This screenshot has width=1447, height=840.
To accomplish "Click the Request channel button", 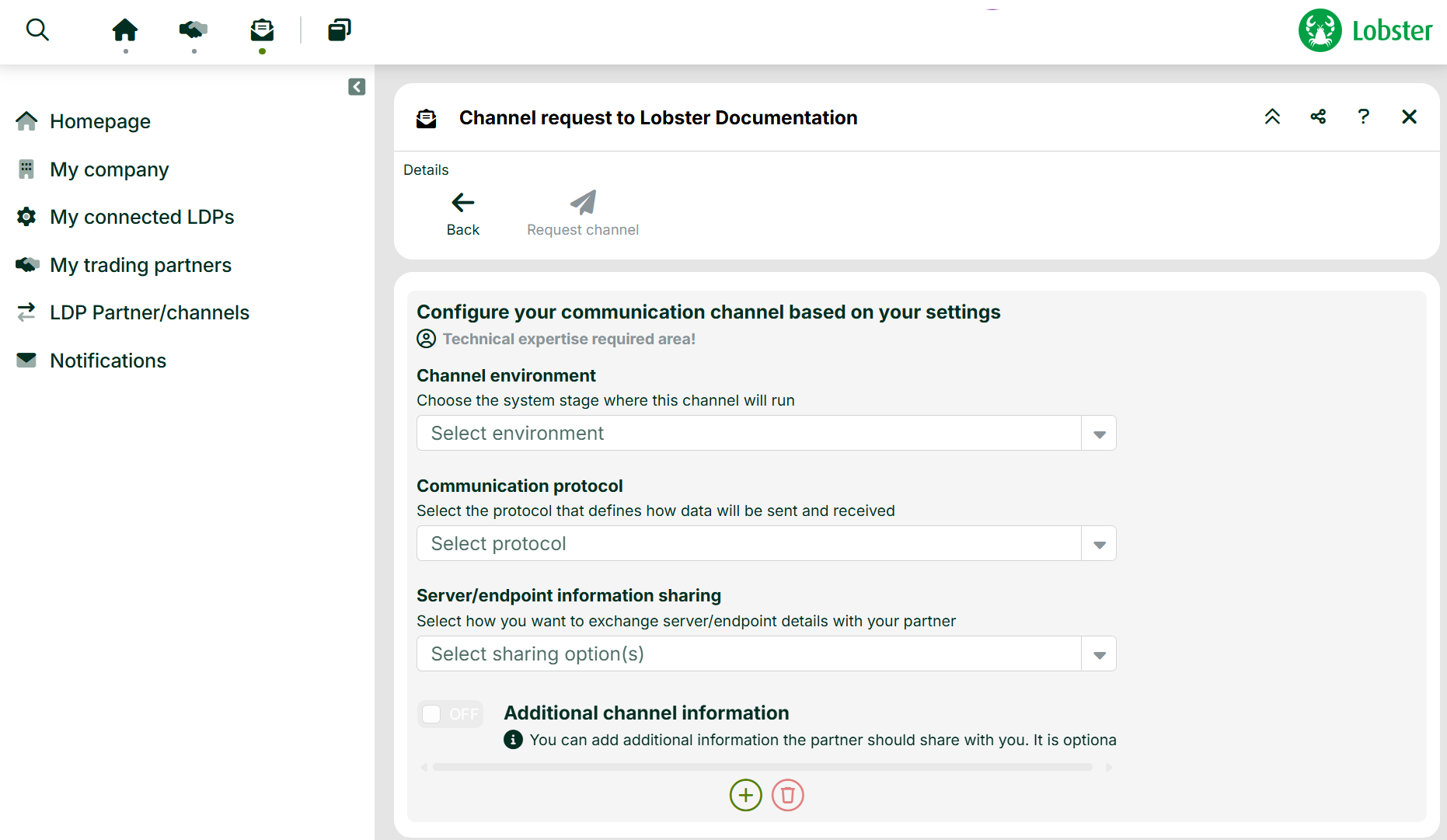I will point(583,214).
